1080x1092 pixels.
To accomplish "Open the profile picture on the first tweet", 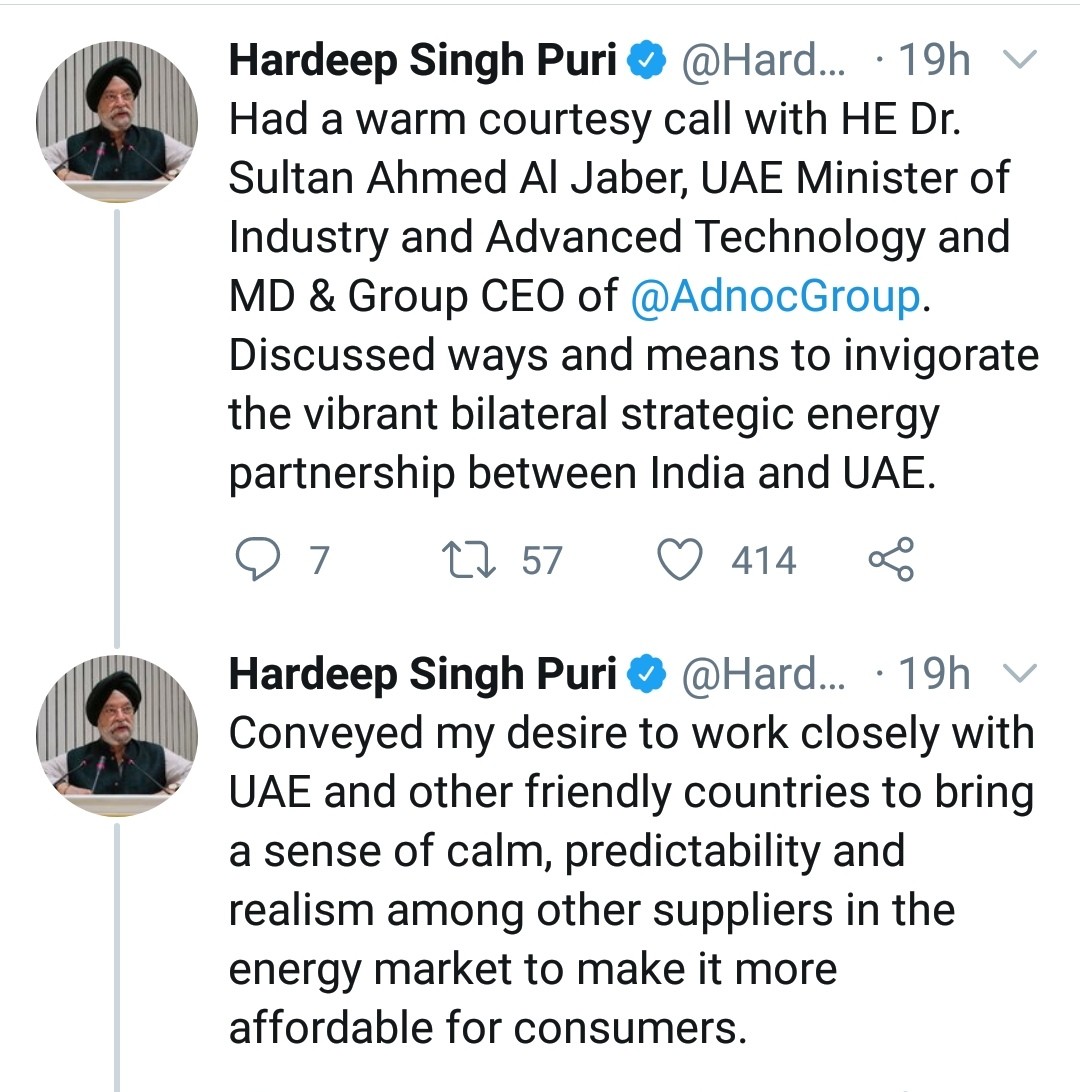I will (x=117, y=121).
